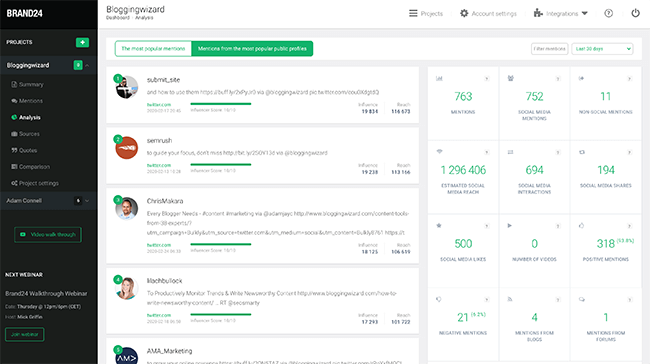Click lilachbullock profile avatar
The height and width of the screenshot is (364, 650).
pyautogui.click(x=126, y=288)
